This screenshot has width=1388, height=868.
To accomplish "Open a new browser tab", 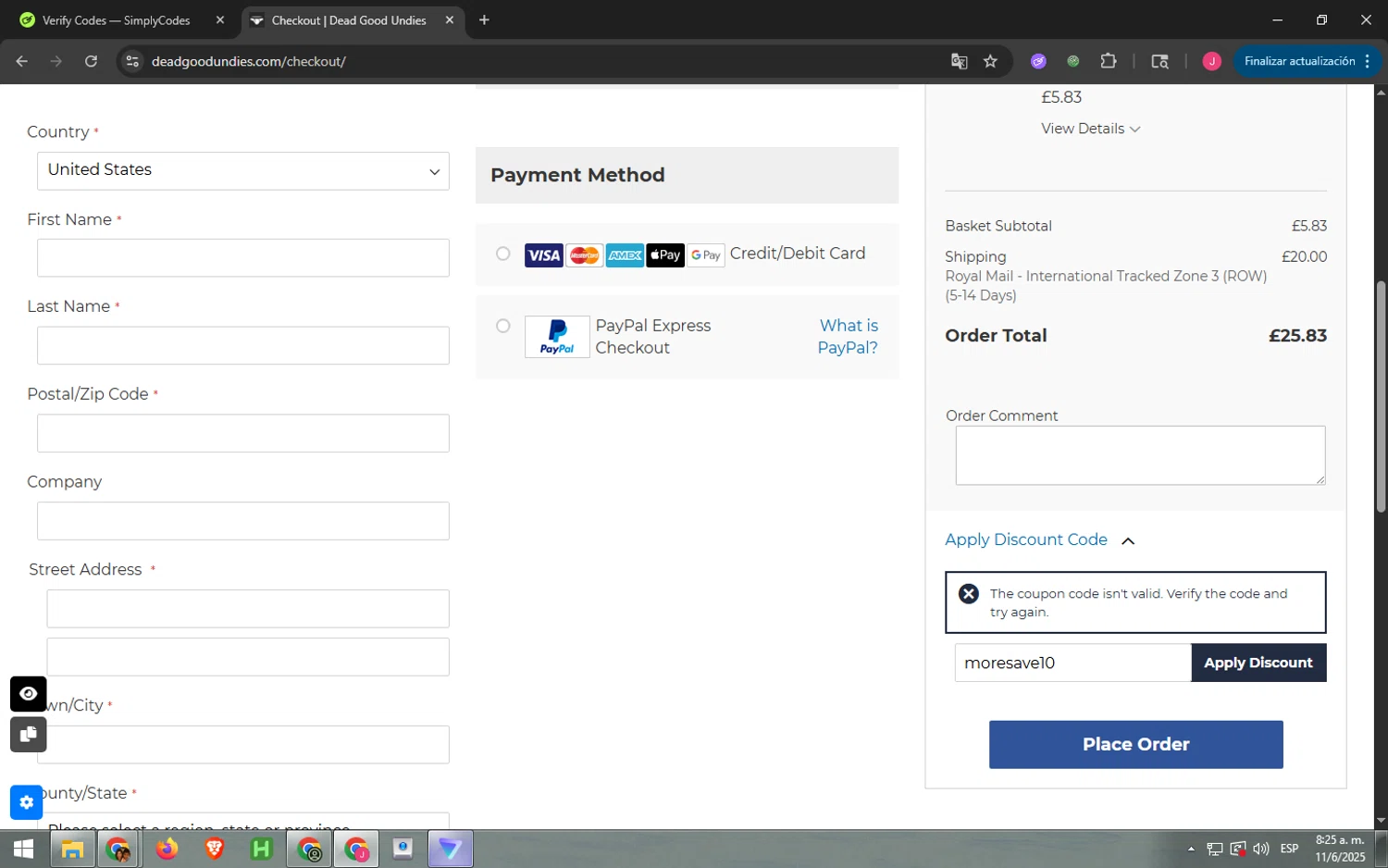I will (484, 19).
